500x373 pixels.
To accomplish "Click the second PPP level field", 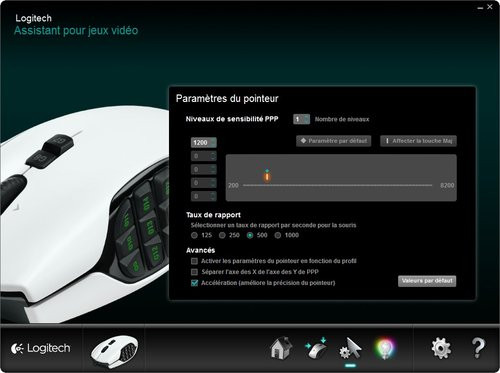I will coord(204,156).
